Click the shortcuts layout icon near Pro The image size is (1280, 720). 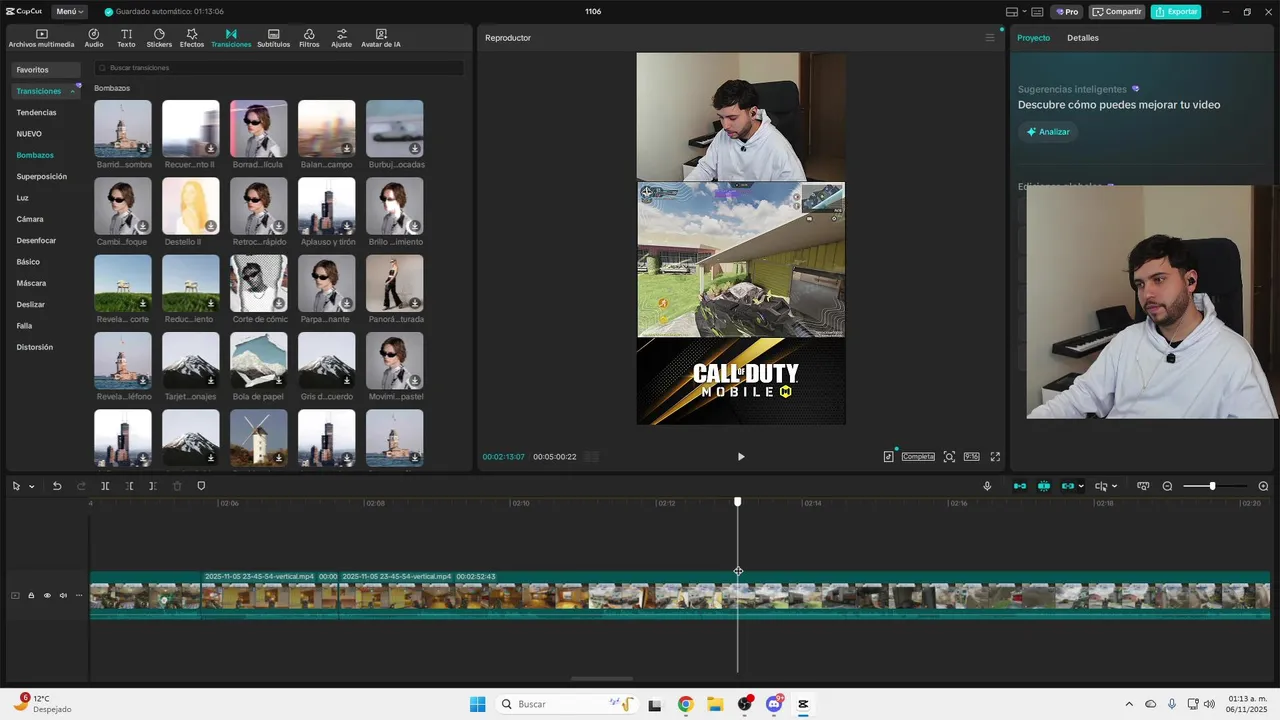(1037, 12)
